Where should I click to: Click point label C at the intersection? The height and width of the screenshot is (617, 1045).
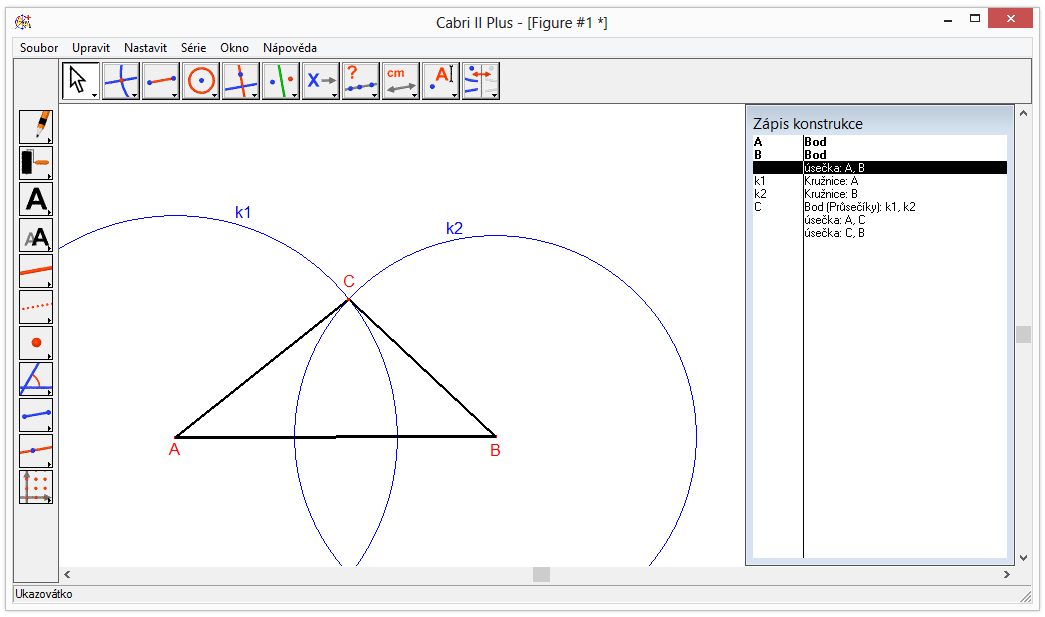click(x=349, y=281)
